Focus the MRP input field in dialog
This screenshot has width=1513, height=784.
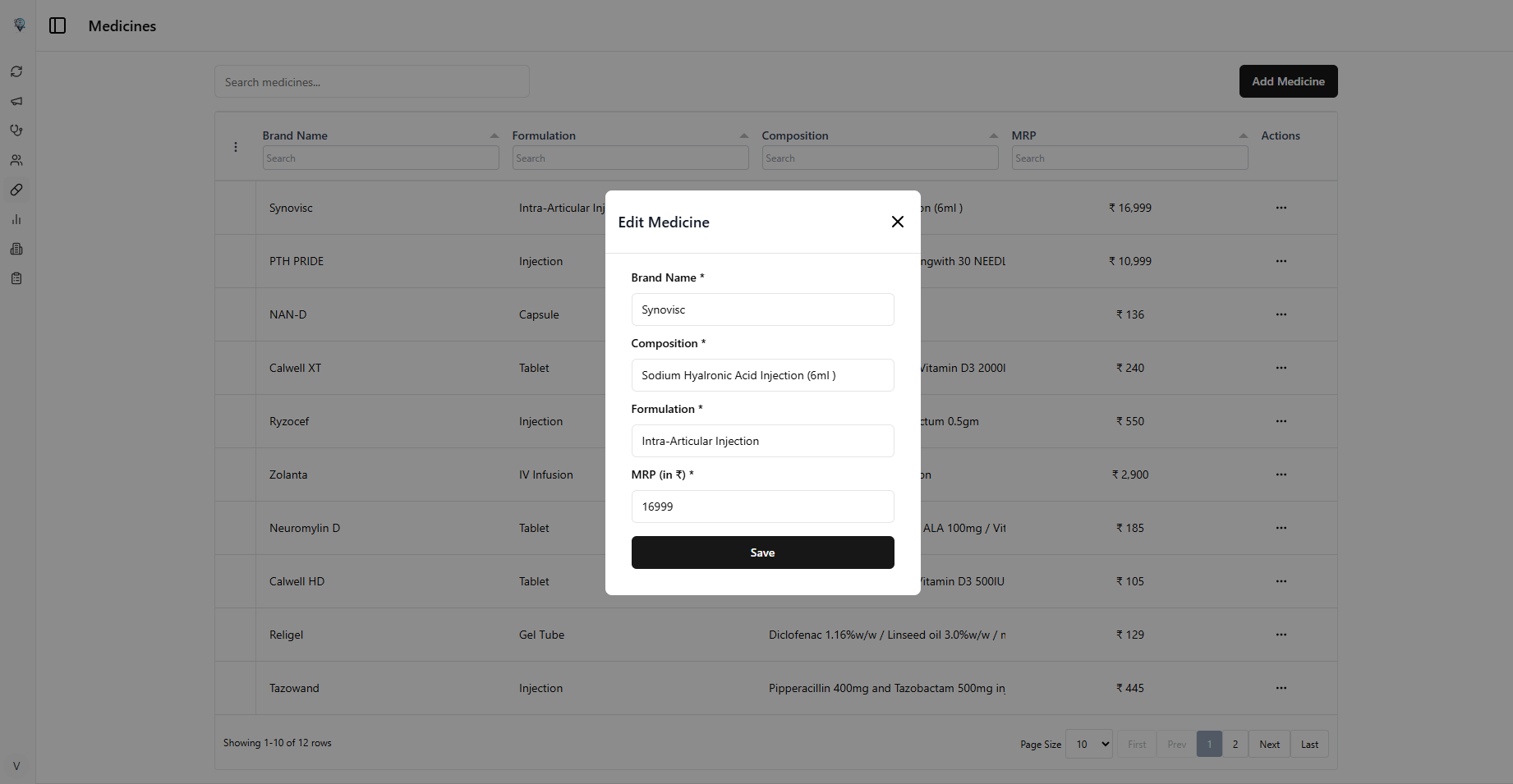[762, 507]
